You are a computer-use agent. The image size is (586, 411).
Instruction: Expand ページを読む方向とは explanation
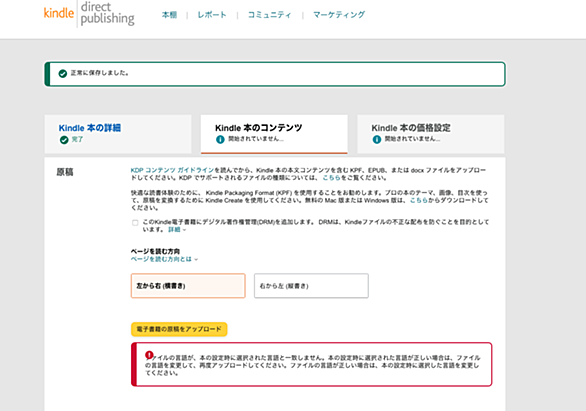pyautogui.click(x=164, y=259)
